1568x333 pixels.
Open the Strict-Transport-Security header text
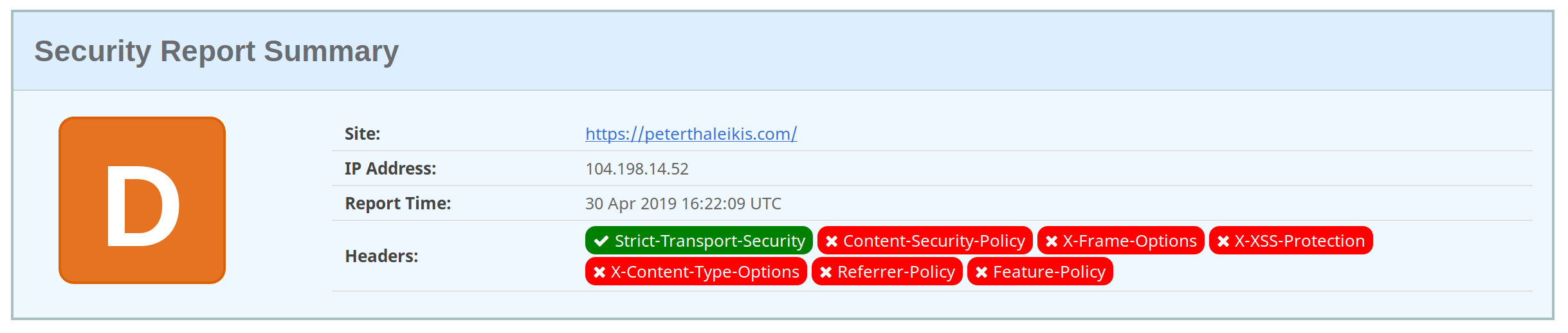pyautogui.click(x=709, y=241)
